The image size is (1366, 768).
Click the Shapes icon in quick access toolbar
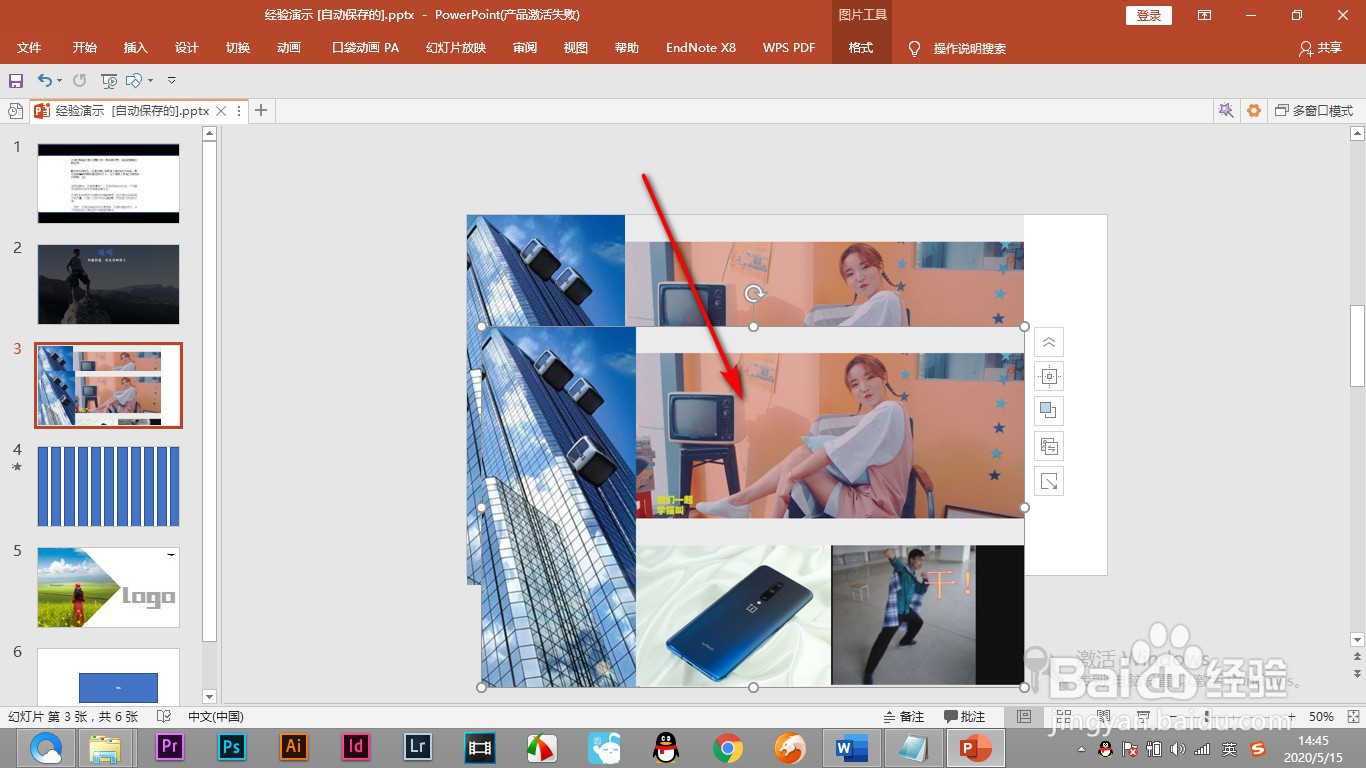click(x=134, y=80)
